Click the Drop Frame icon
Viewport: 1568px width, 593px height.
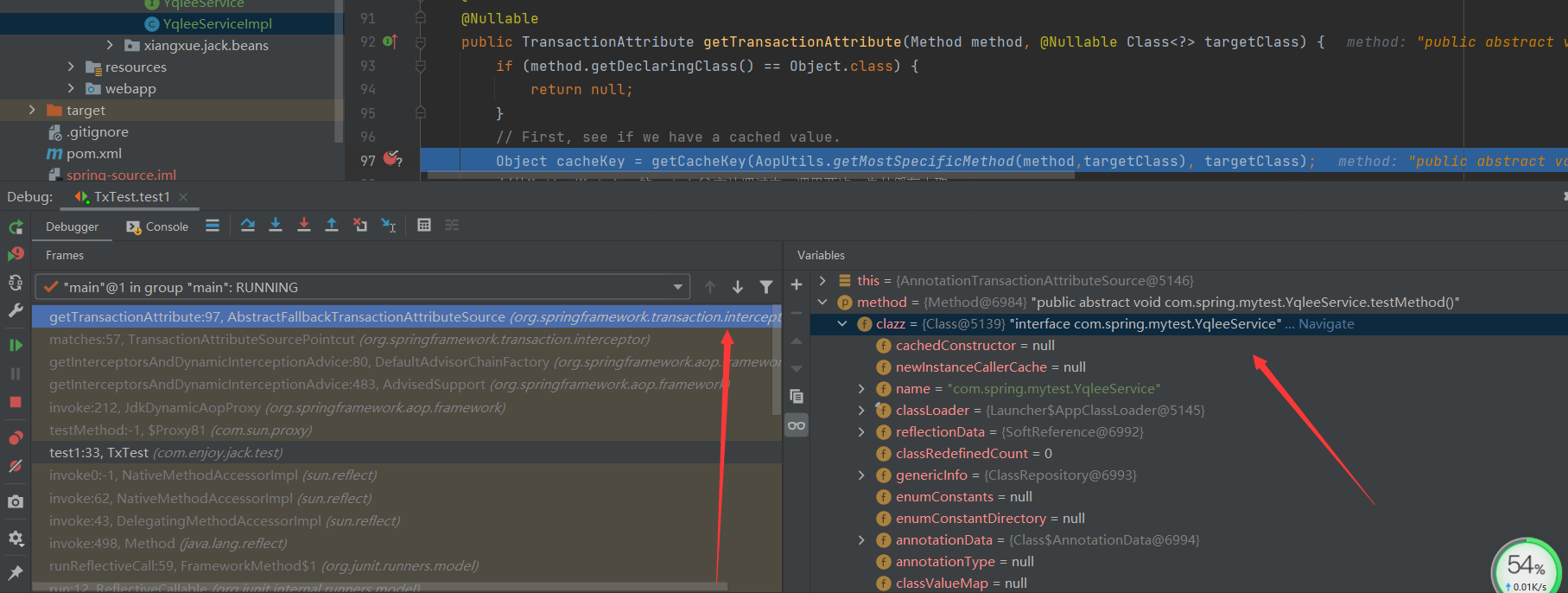click(360, 226)
